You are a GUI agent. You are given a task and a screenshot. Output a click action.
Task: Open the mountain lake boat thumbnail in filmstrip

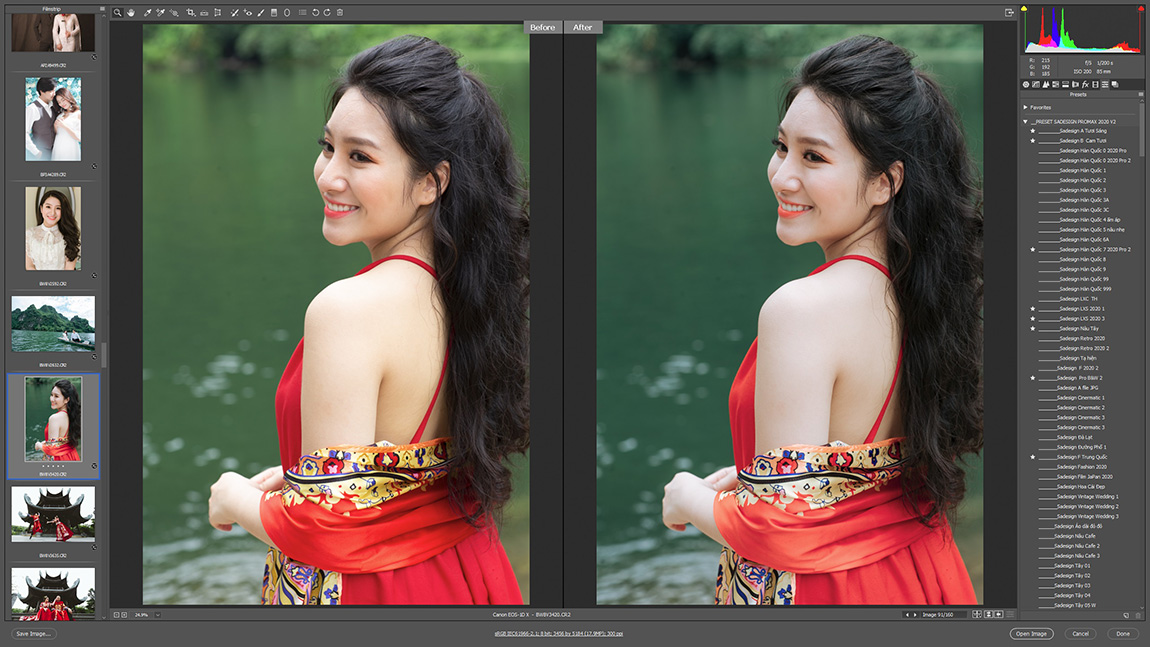pos(53,324)
